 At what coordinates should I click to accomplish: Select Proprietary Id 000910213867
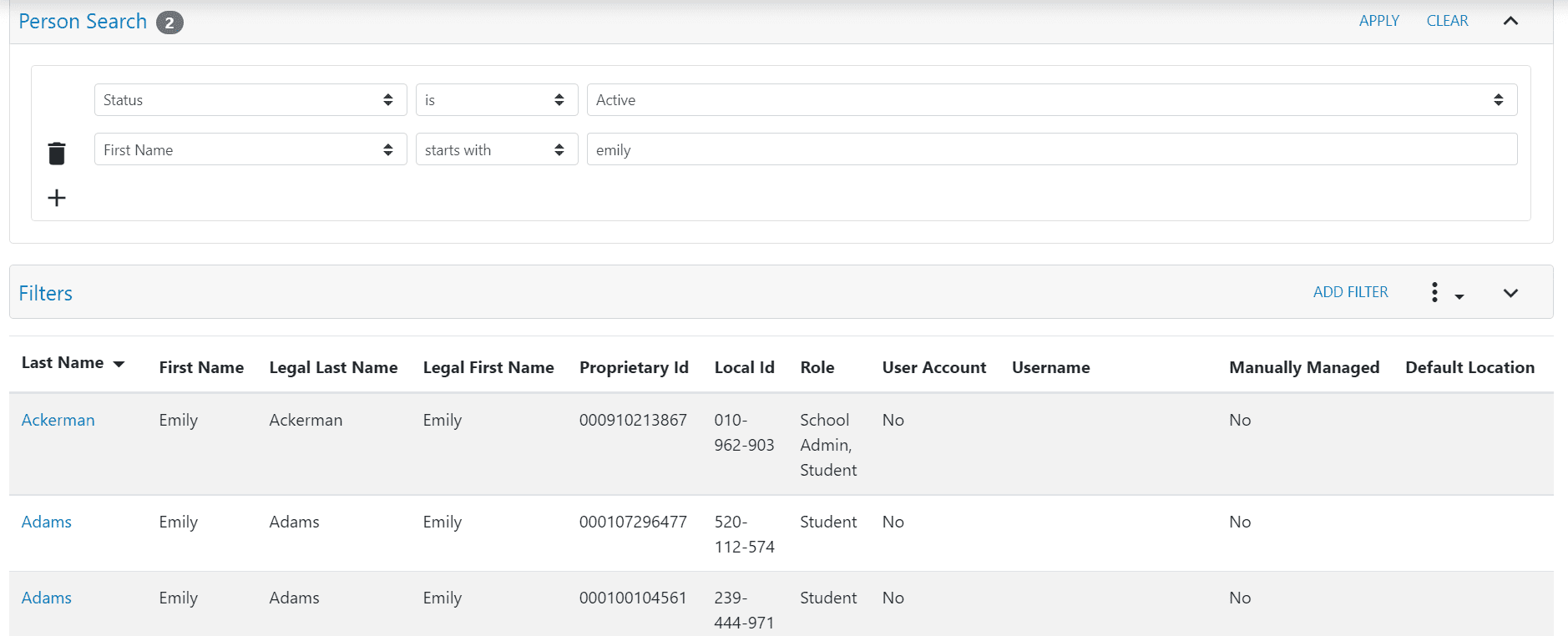click(x=633, y=420)
